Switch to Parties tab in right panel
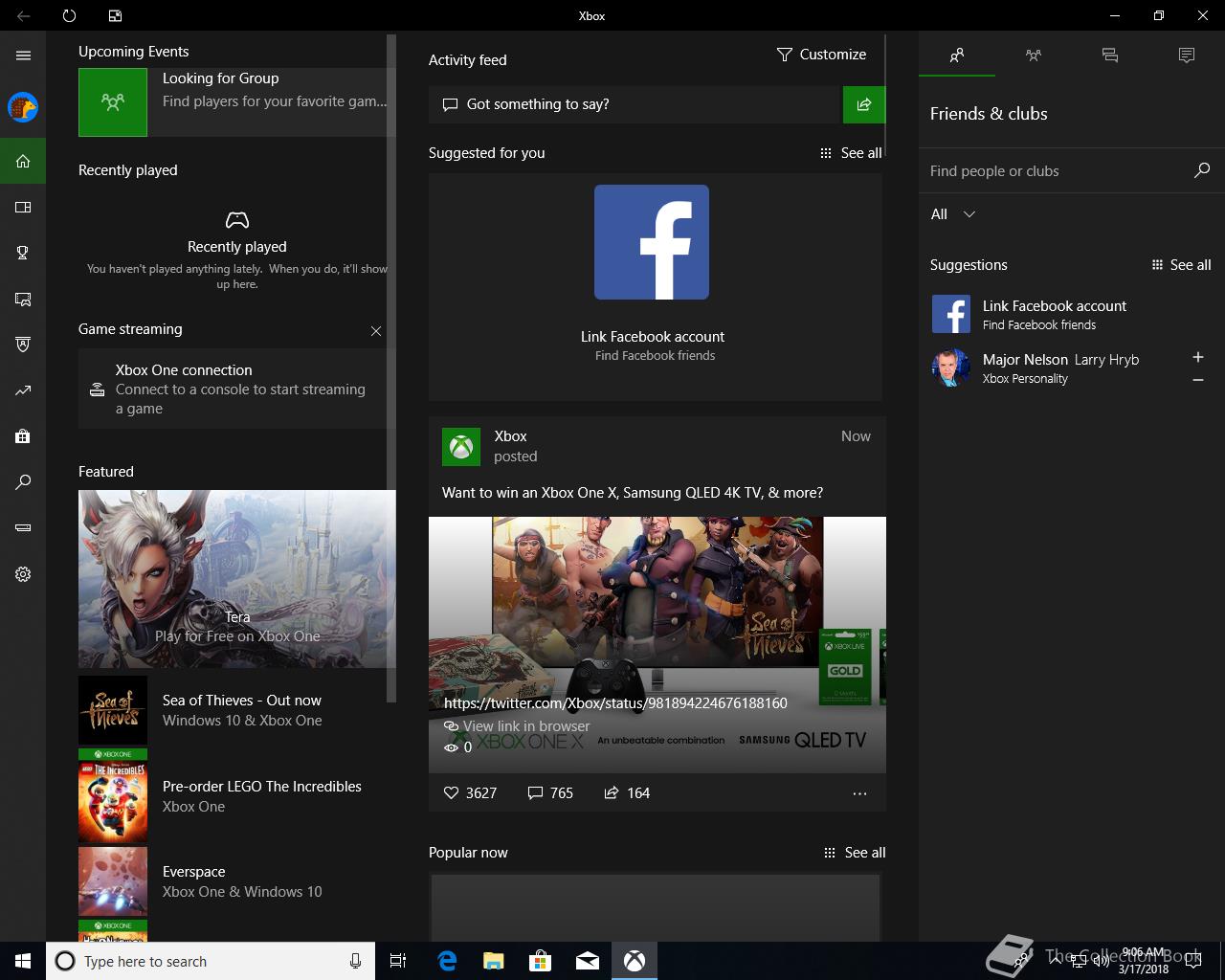Image resolution: width=1225 pixels, height=980 pixels. click(x=1034, y=56)
